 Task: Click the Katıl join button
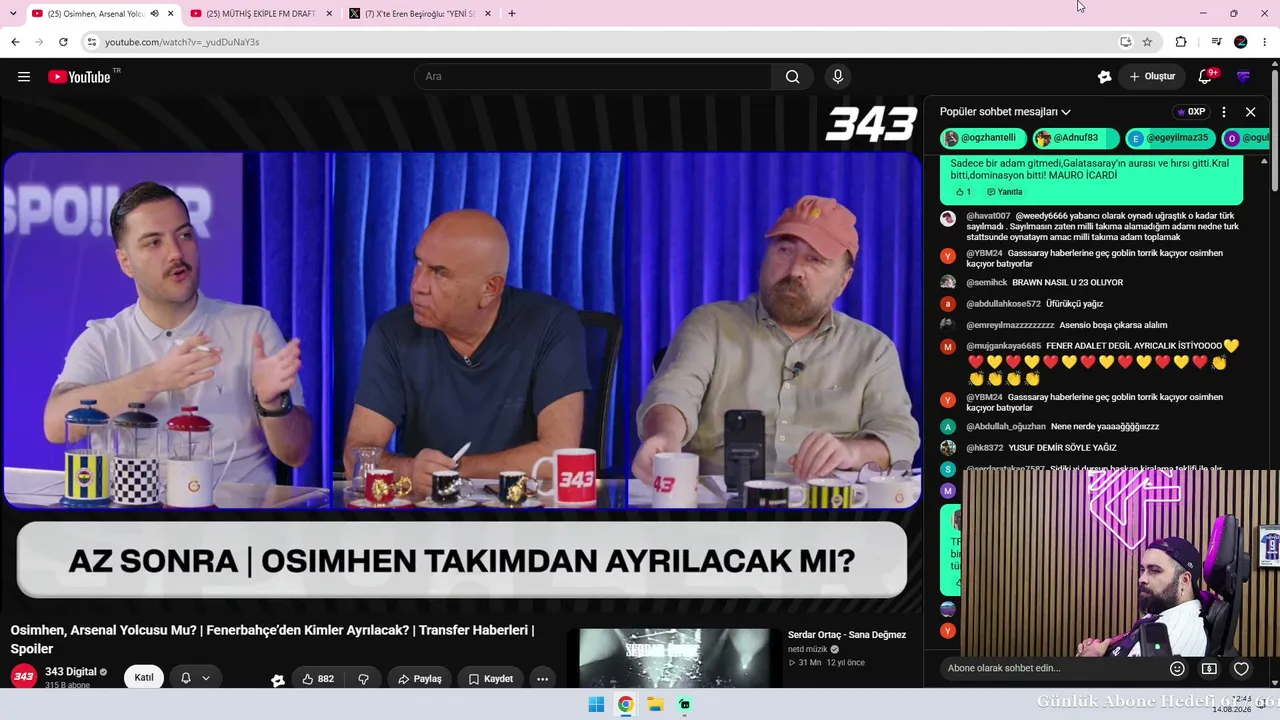click(x=144, y=678)
